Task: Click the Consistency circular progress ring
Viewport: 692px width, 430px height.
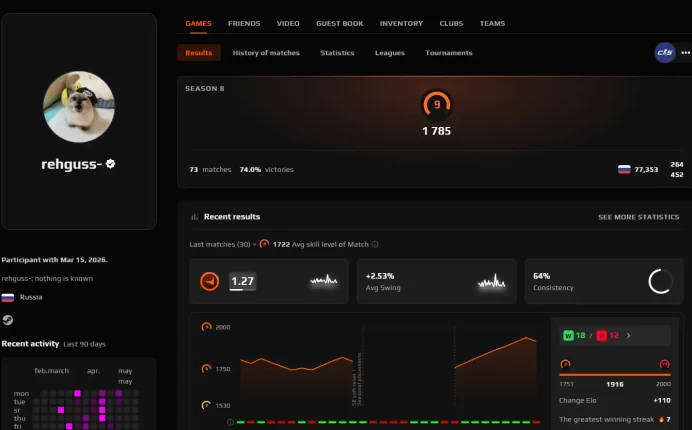Action: coord(660,281)
